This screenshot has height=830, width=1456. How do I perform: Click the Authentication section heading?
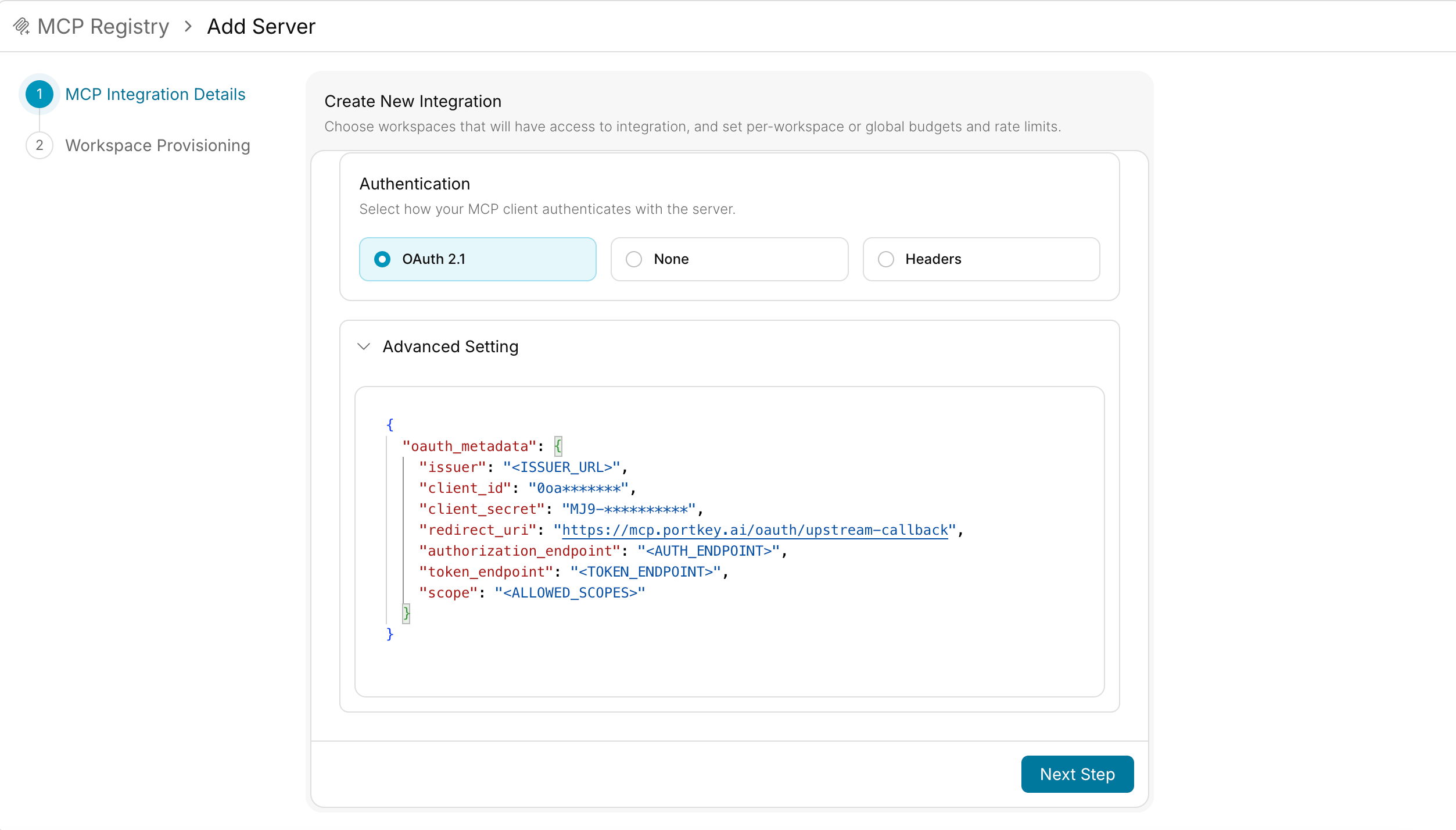point(414,184)
